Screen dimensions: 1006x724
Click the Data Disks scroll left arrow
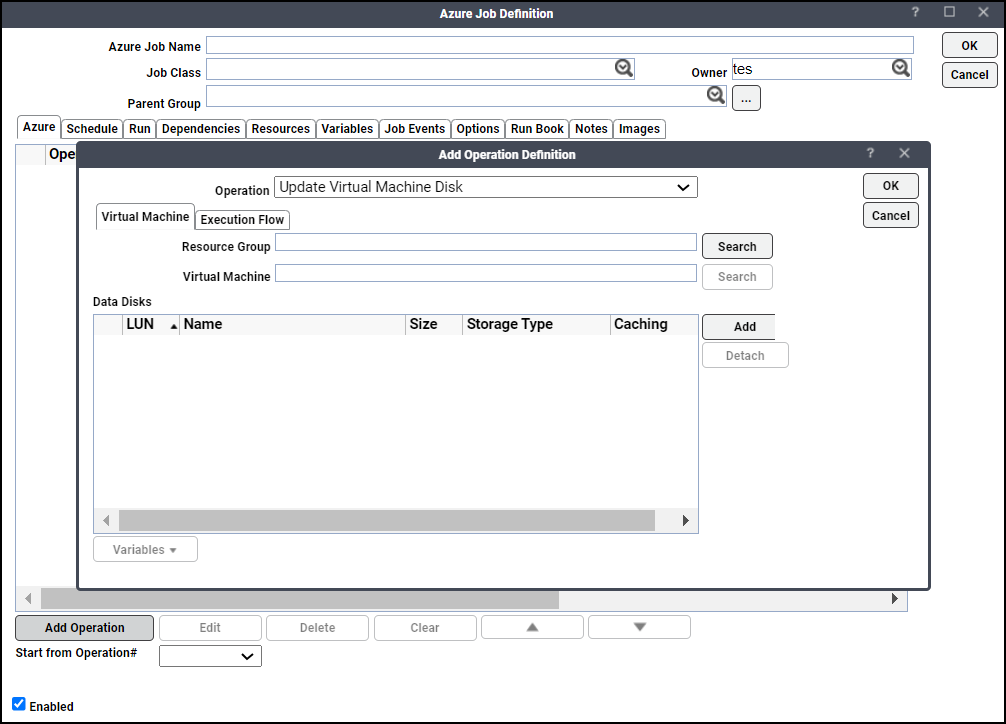coord(107,521)
